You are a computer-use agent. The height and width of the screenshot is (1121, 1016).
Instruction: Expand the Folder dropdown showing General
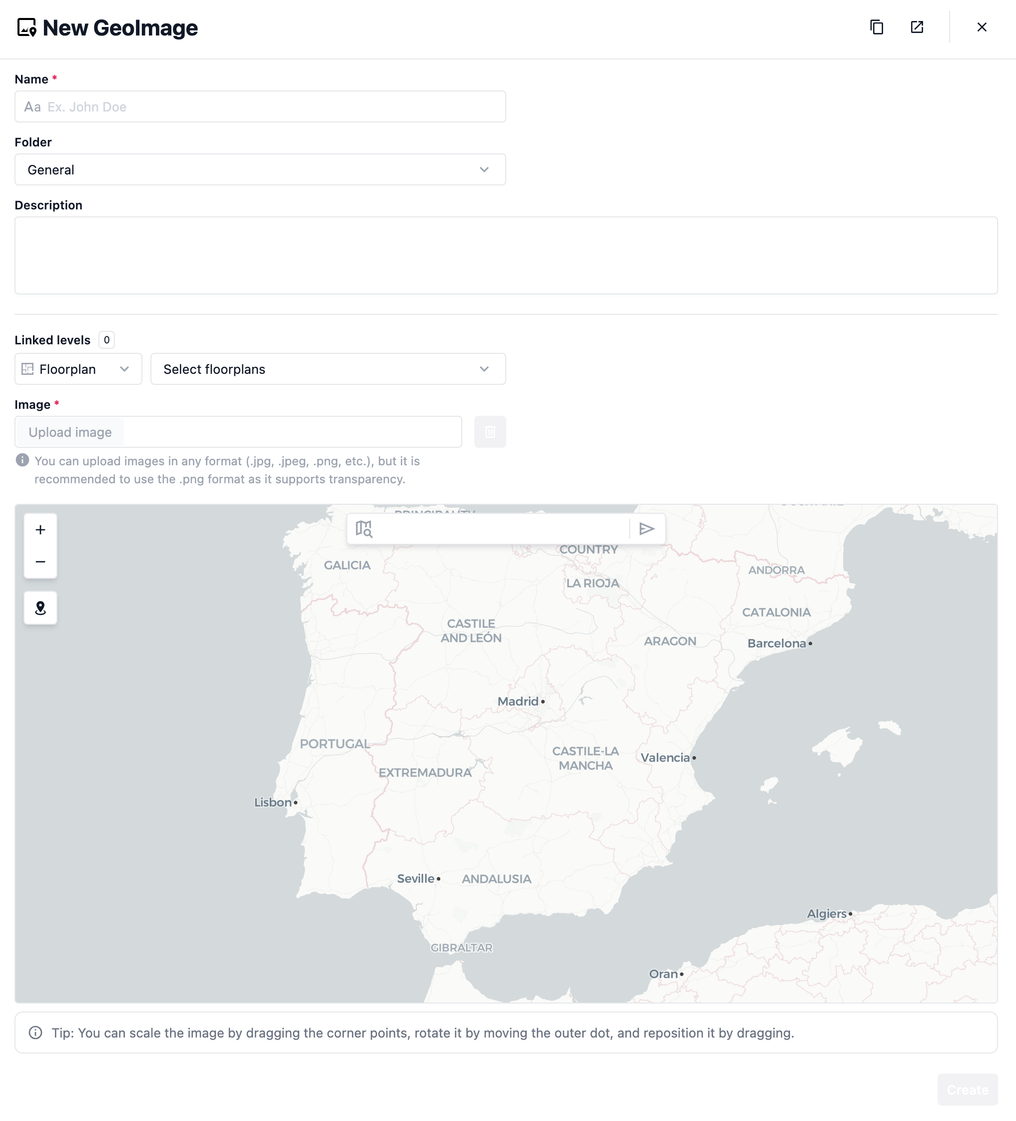(x=260, y=170)
